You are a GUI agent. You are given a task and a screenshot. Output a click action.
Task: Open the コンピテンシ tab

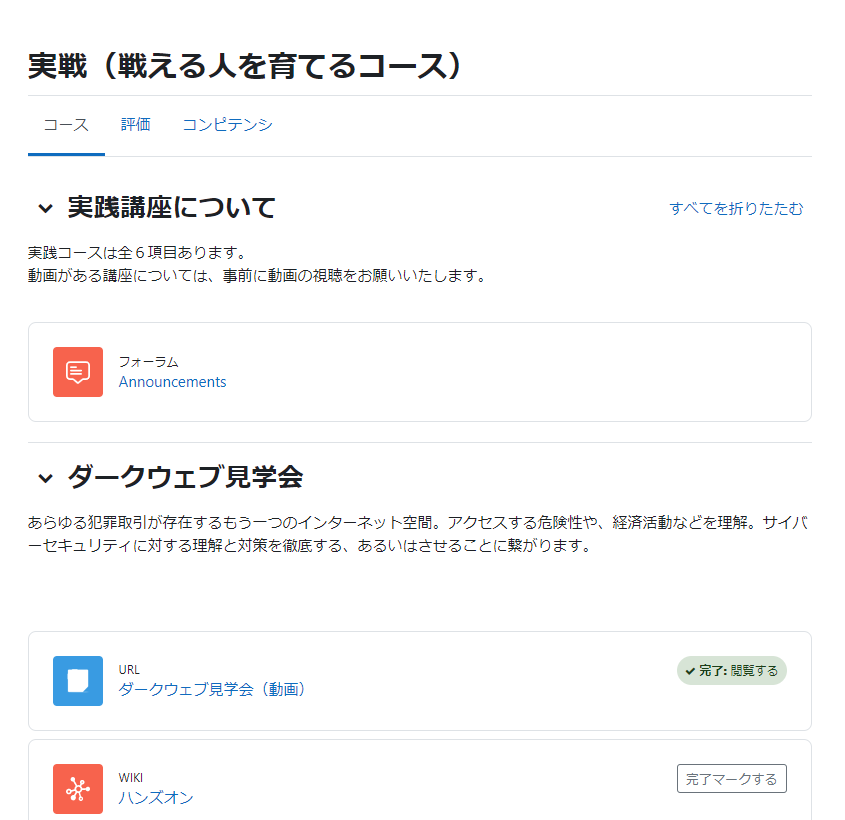coord(227,125)
